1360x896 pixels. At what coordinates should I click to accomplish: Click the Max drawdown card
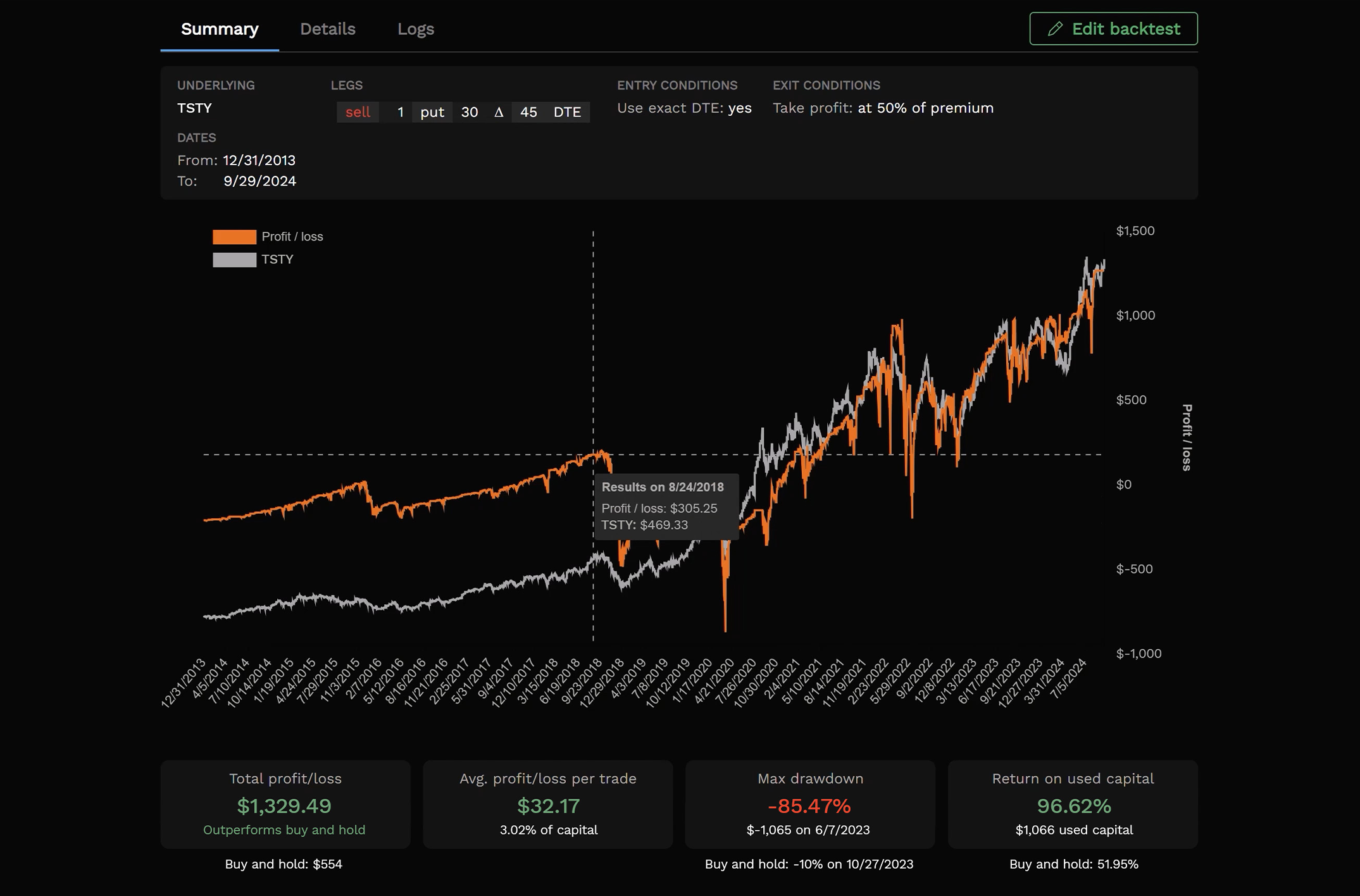coord(809,804)
